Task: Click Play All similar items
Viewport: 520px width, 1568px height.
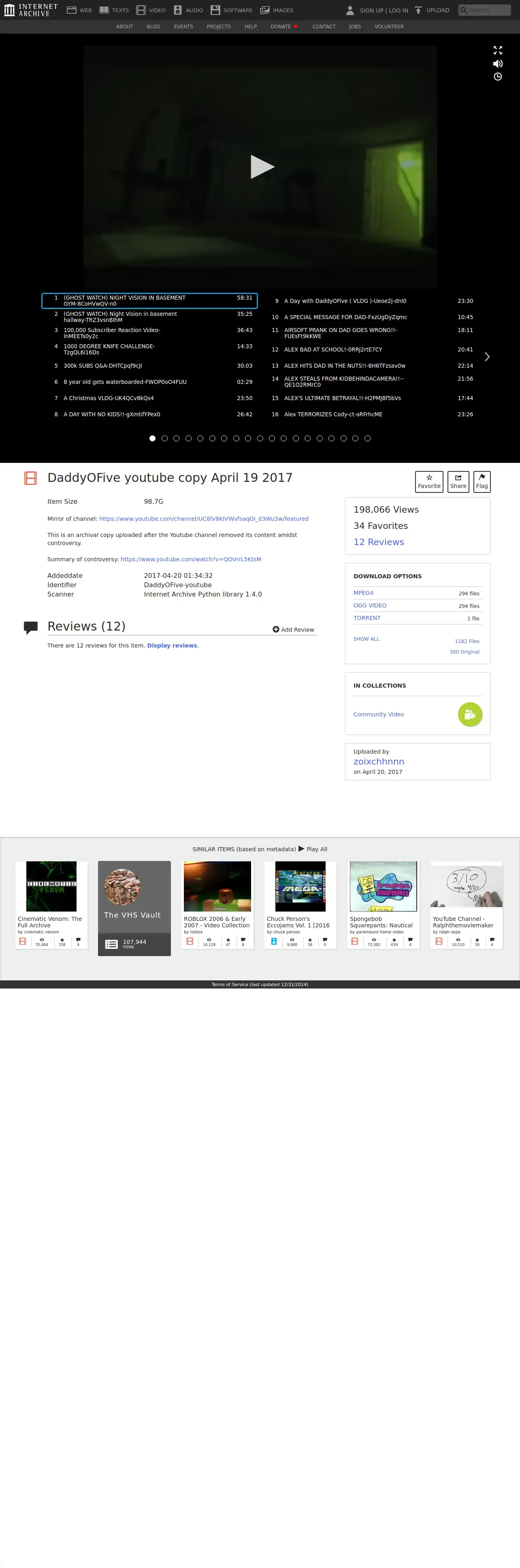Action: [313, 848]
